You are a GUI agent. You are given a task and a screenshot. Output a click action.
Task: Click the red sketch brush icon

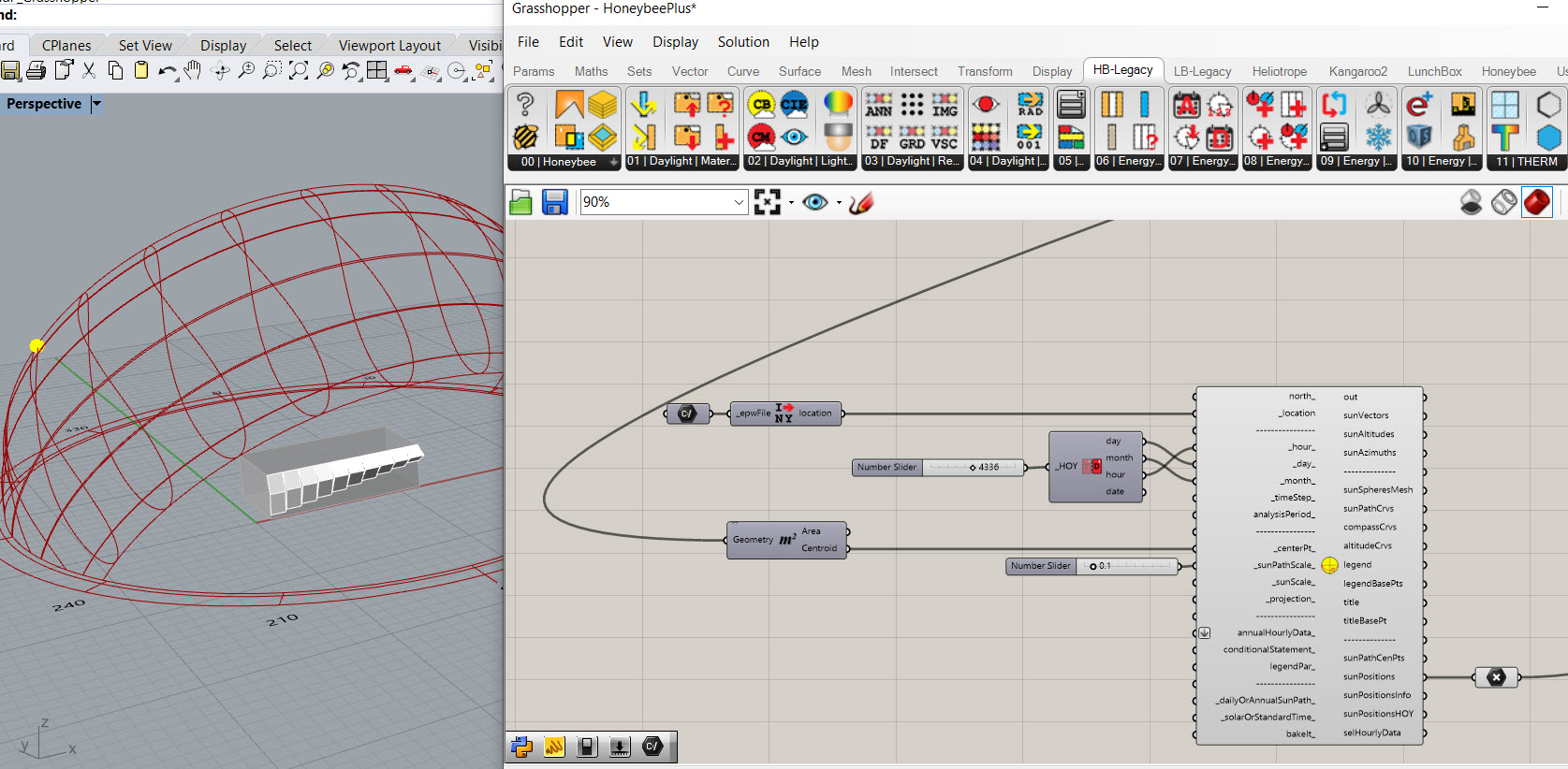(x=861, y=202)
